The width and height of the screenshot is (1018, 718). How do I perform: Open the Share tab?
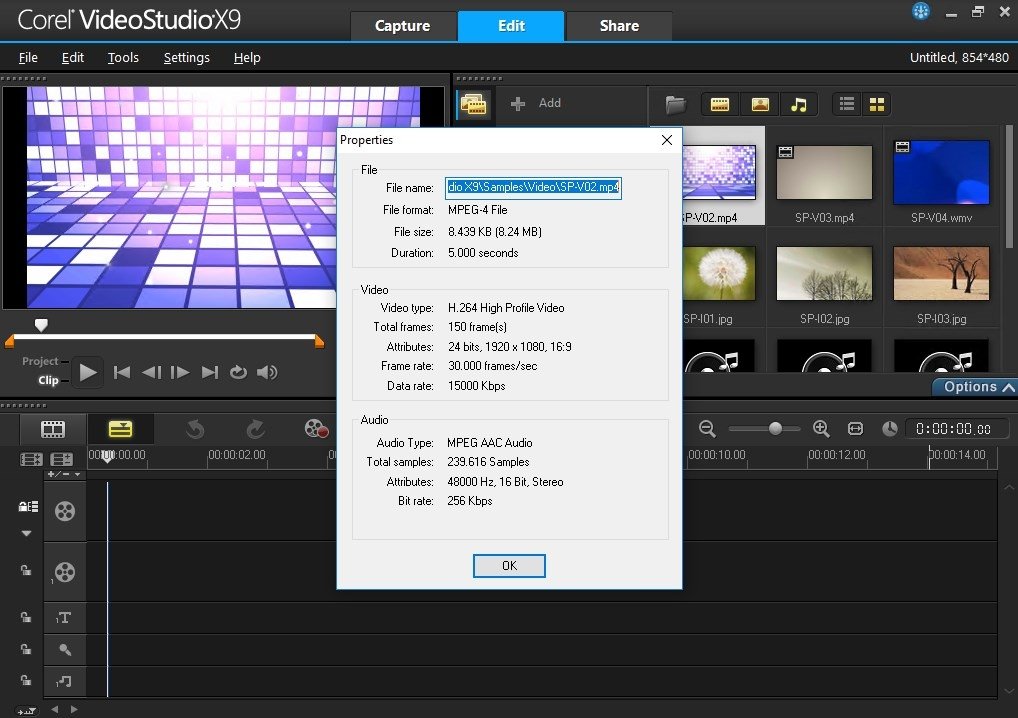(x=619, y=26)
